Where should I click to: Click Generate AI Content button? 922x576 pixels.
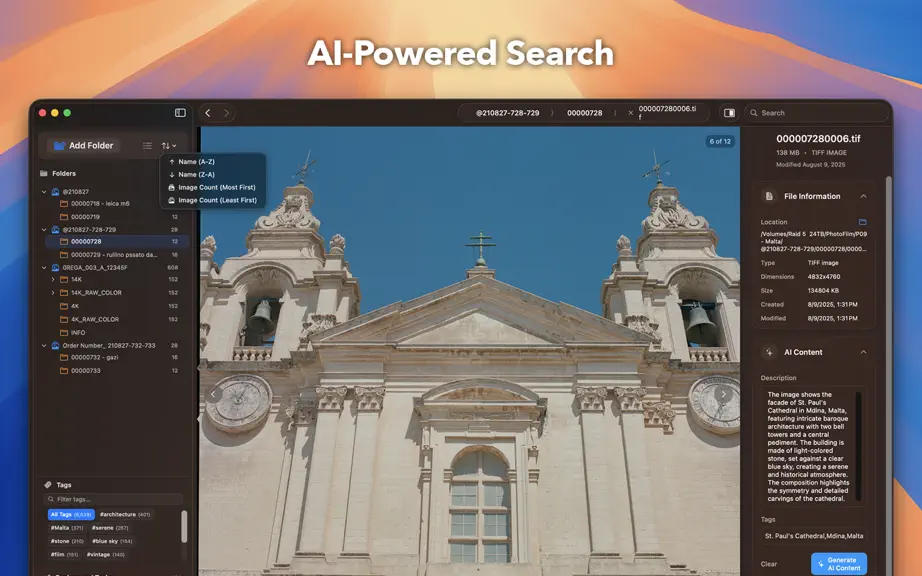(x=839, y=564)
